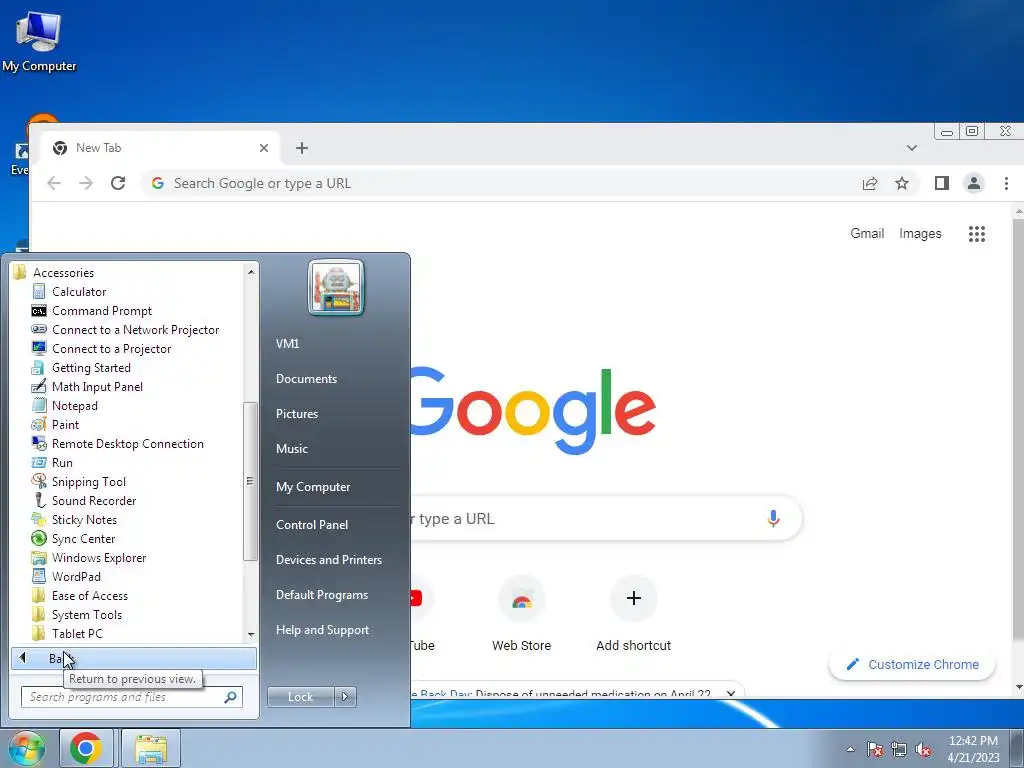The width and height of the screenshot is (1024, 768).
Task: Open the Images link
Action: coord(920,234)
